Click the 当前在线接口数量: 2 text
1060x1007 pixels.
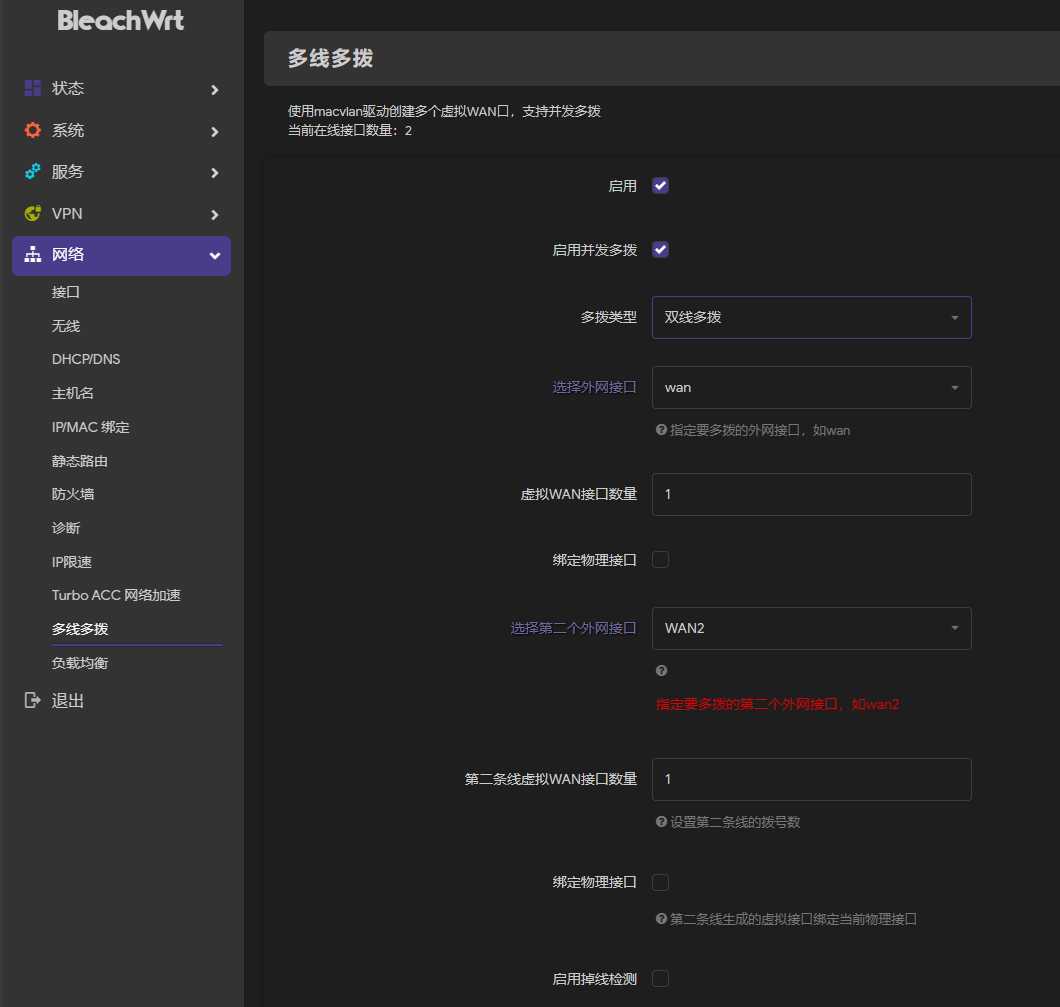point(350,130)
